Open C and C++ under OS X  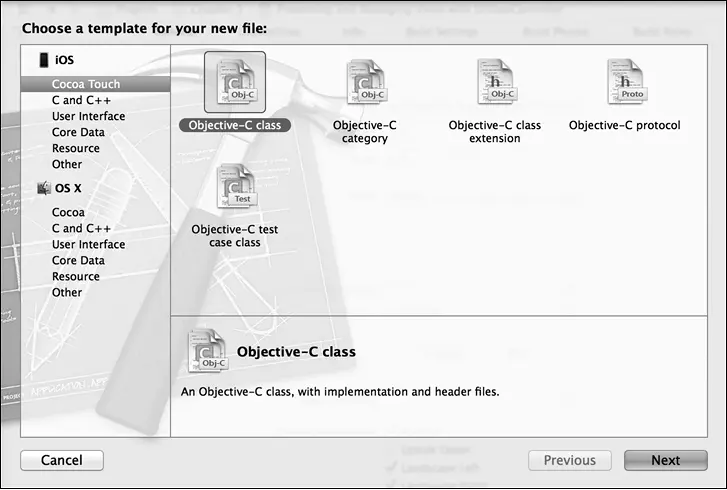(x=81, y=229)
